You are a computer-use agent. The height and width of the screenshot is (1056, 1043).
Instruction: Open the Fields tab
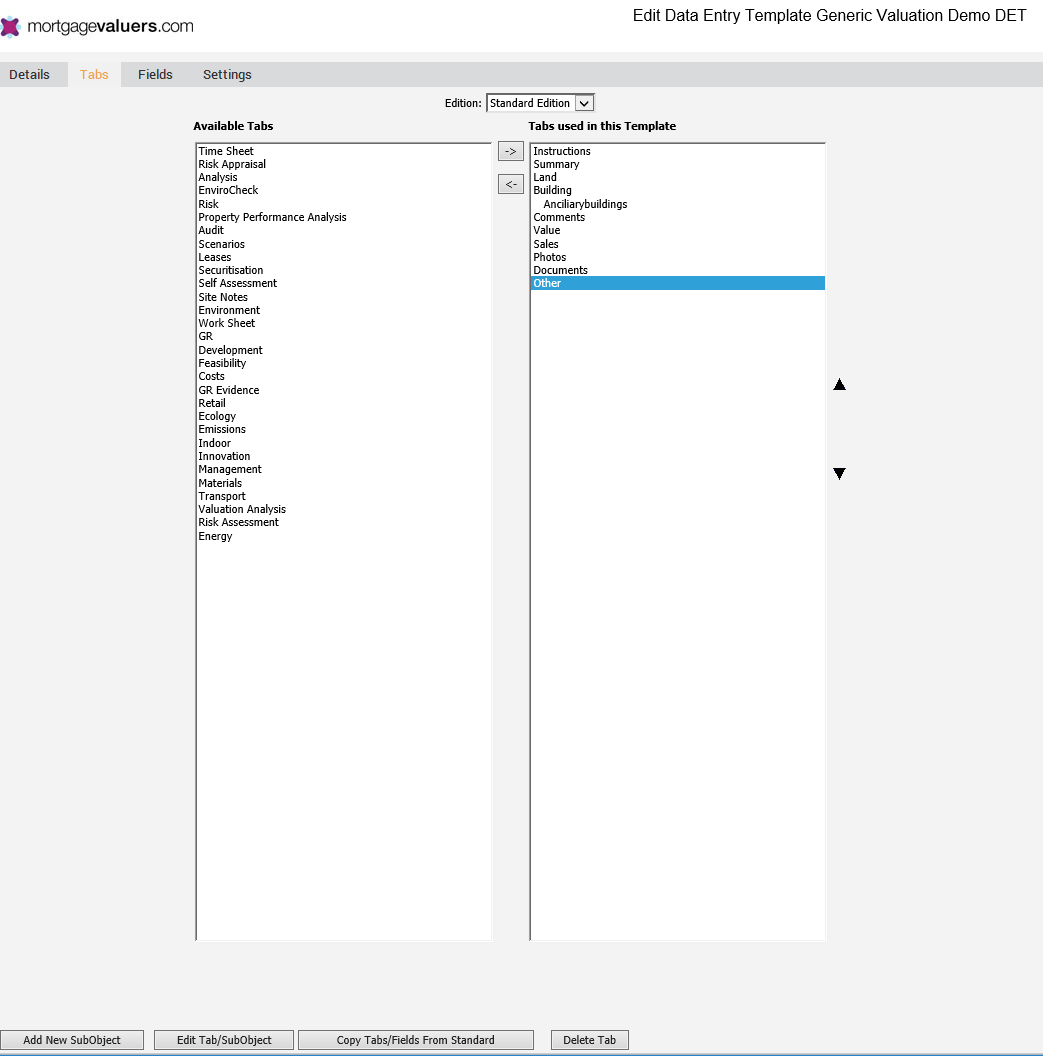click(x=156, y=75)
